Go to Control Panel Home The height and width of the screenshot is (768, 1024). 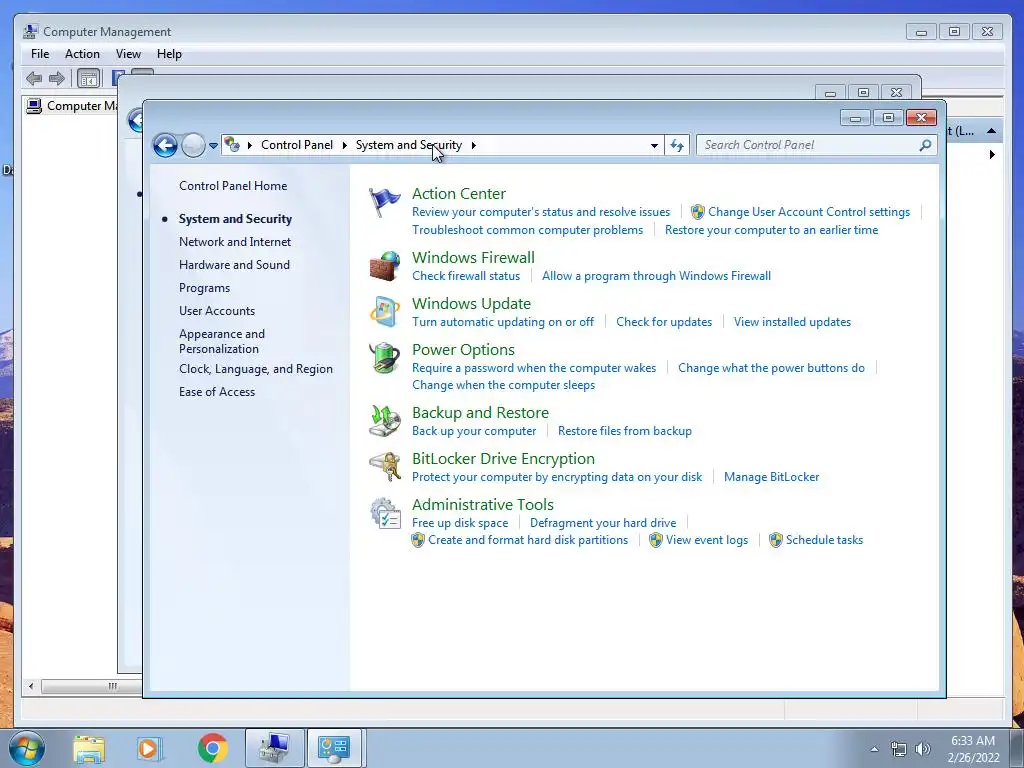click(233, 186)
